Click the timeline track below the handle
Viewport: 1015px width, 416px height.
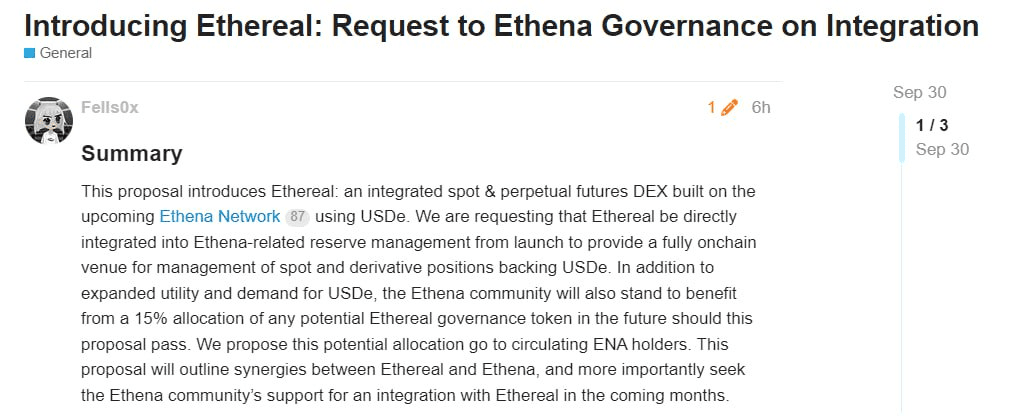tap(902, 288)
